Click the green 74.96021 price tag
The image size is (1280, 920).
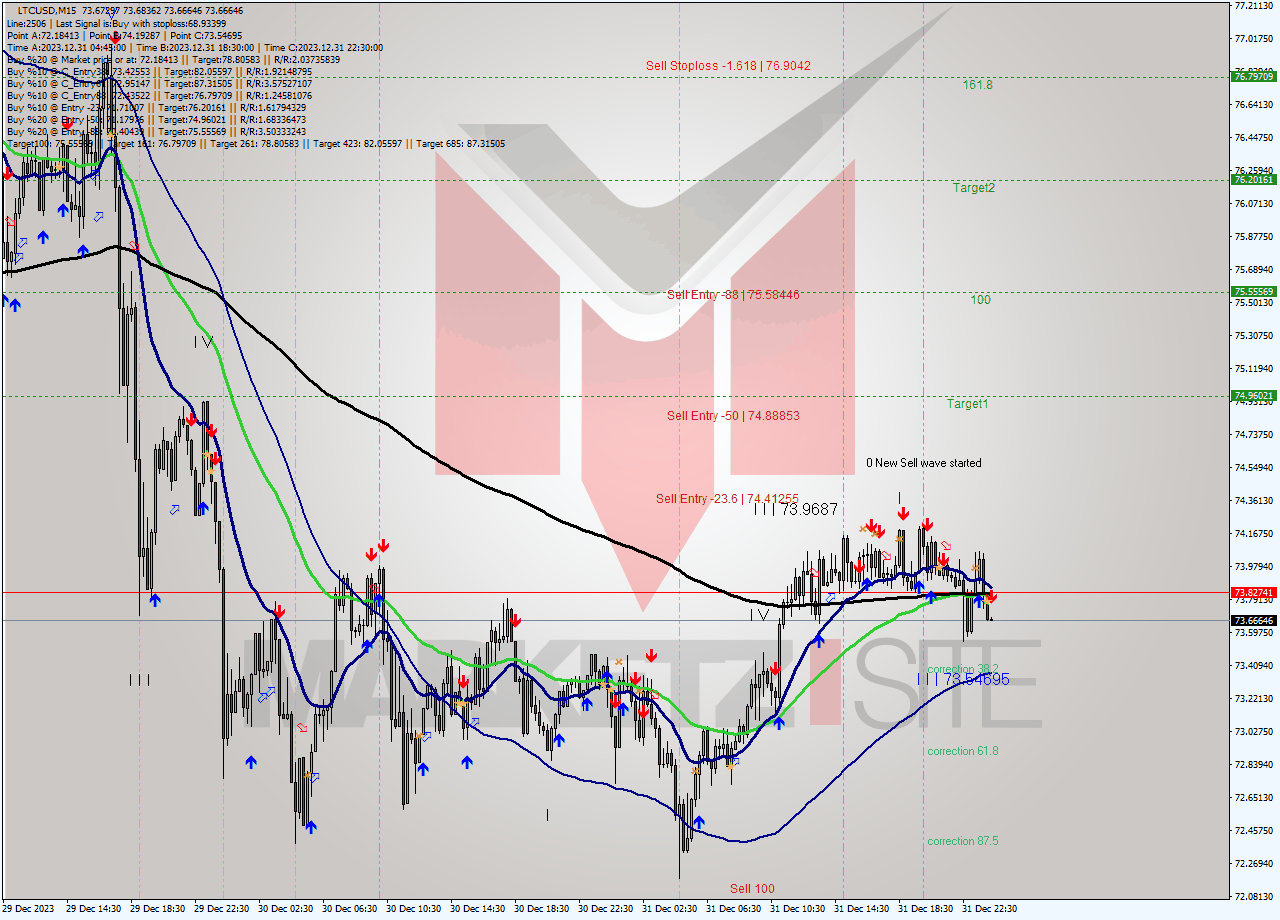[x=1254, y=396]
